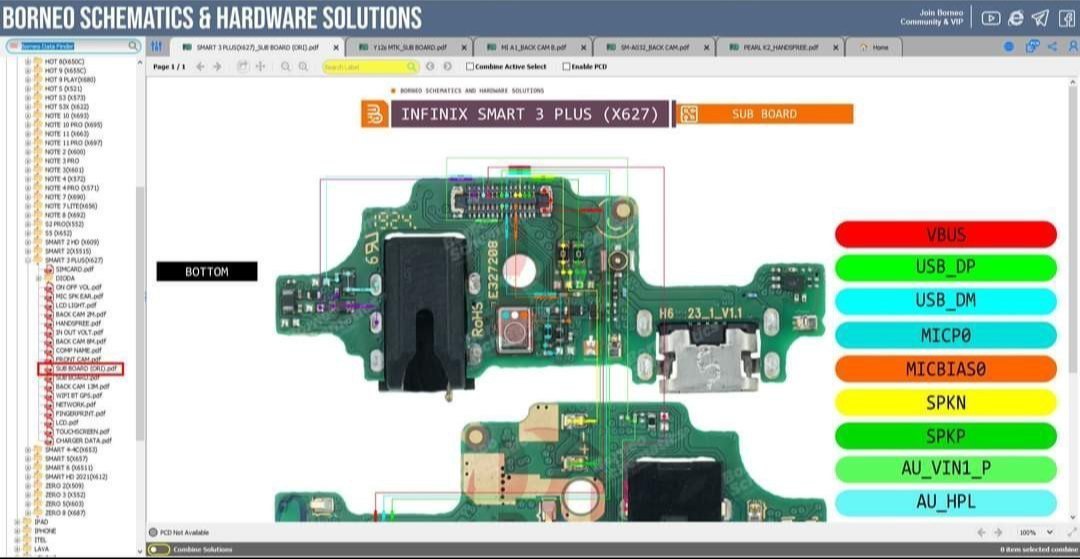Open SUB BOARD (ORI).pdf in the tree

(x=85, y=368)
